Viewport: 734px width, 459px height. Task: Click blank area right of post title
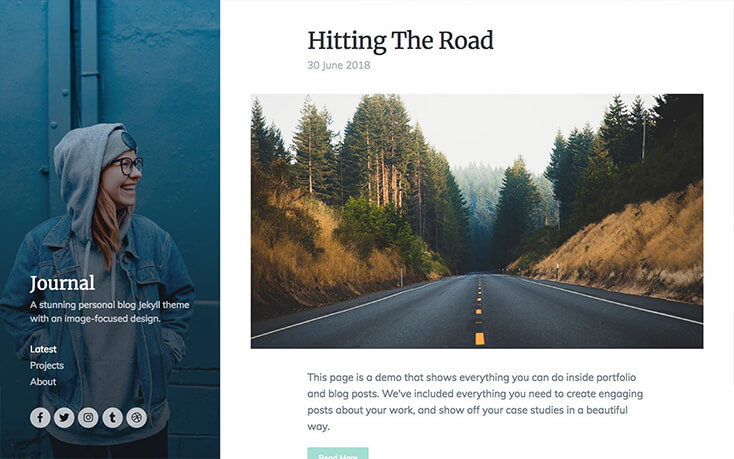coord(609,41)
